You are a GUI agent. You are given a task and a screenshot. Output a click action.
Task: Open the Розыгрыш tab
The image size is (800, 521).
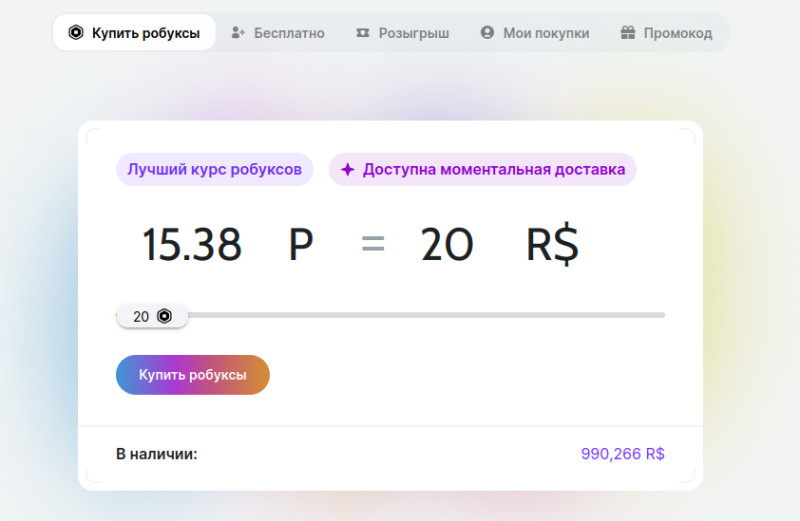click(403, 33)
